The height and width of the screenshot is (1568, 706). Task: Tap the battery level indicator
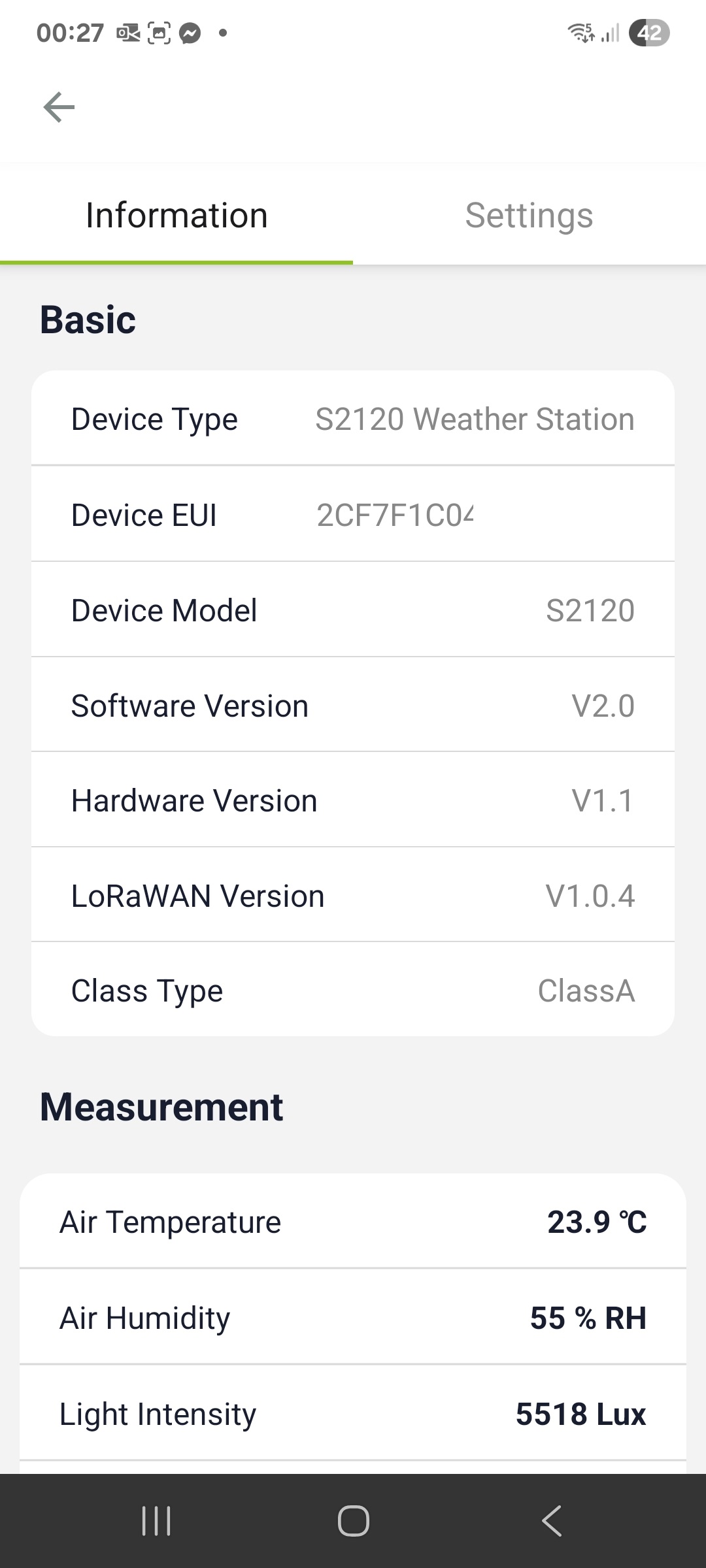click(648, 33)
